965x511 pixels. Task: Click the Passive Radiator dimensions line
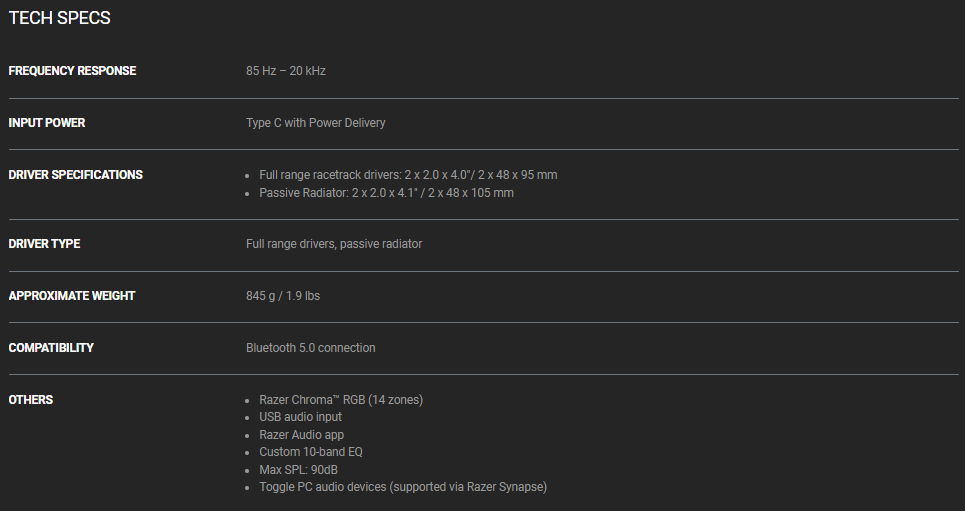[386, 193]
